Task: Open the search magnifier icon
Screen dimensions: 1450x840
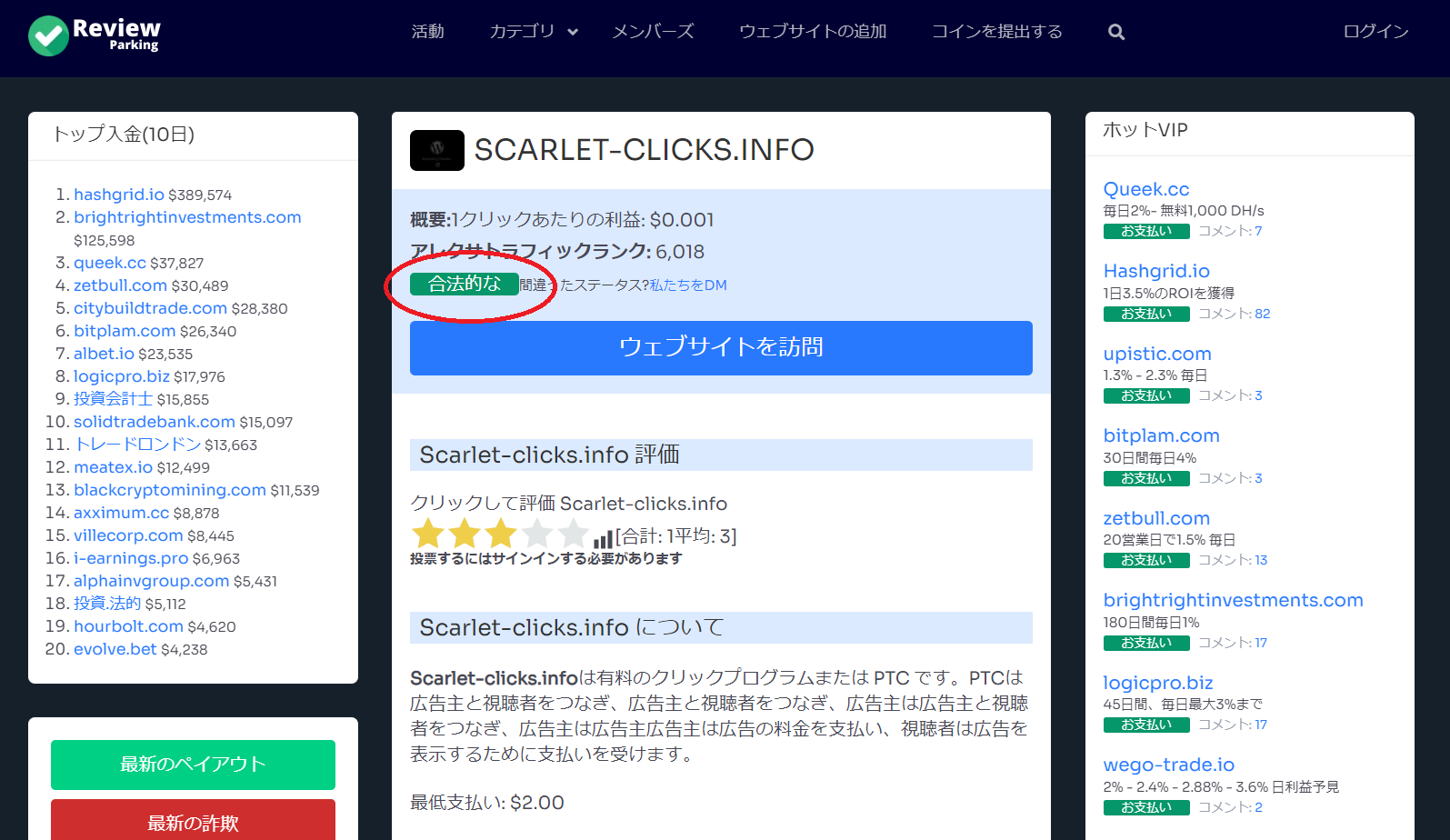Action: pos(1116,32)
